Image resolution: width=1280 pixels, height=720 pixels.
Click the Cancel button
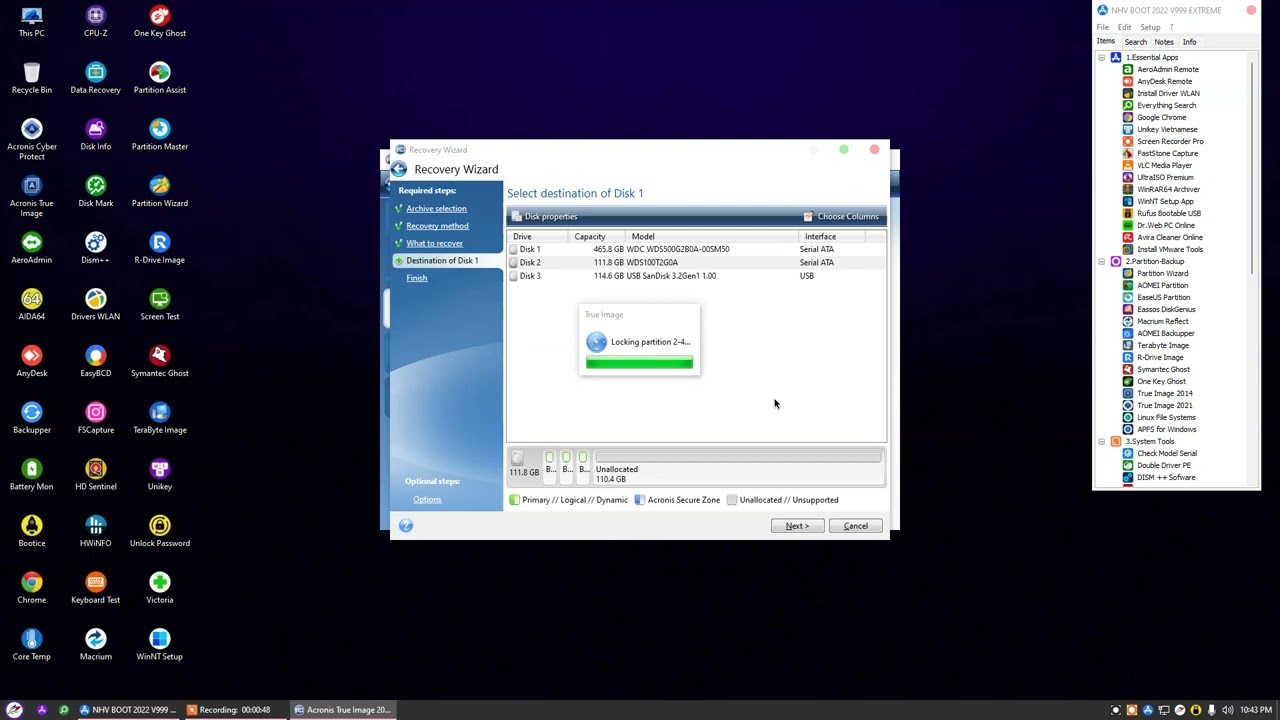[856, 526]
